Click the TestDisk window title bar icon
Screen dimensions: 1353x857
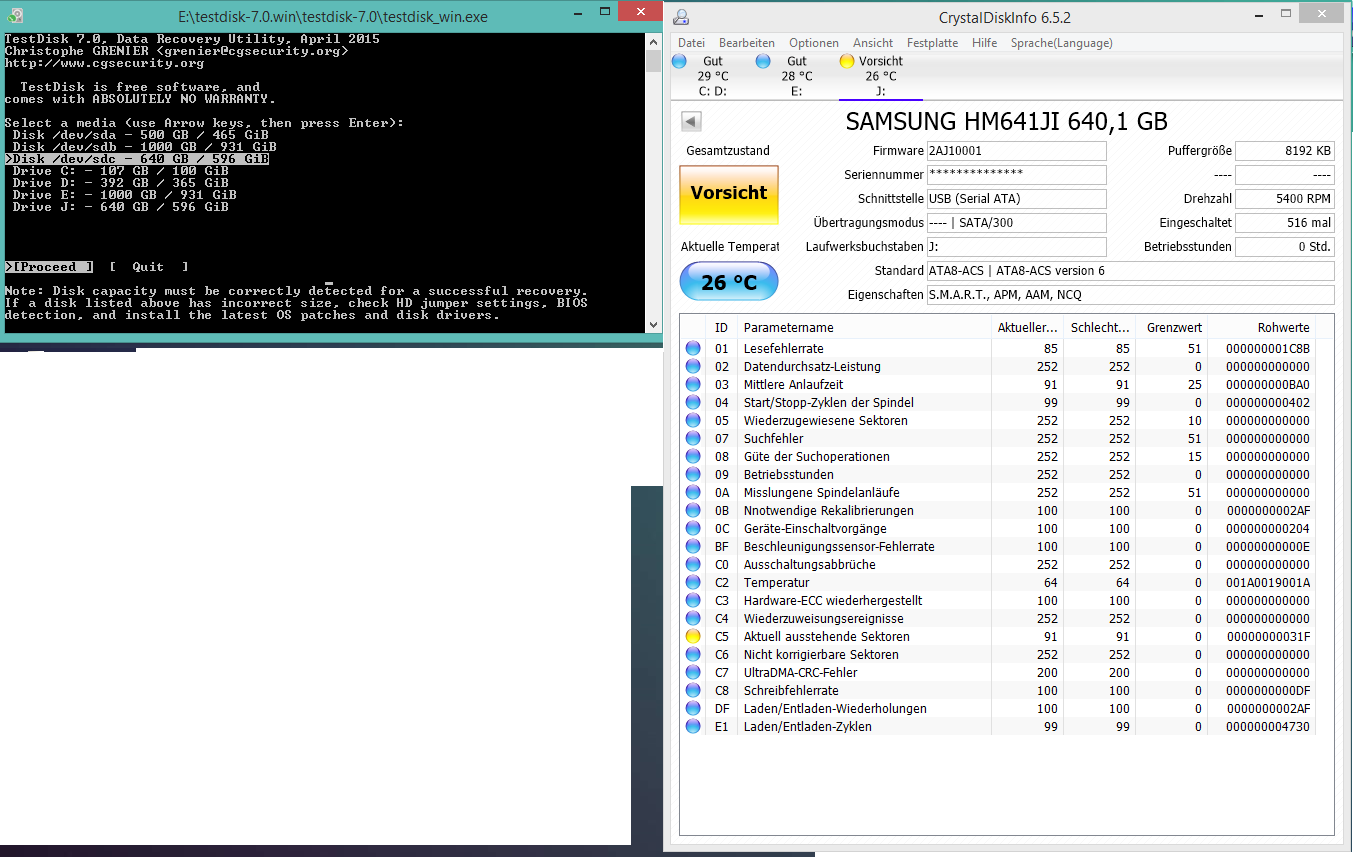tap(14, 16)
